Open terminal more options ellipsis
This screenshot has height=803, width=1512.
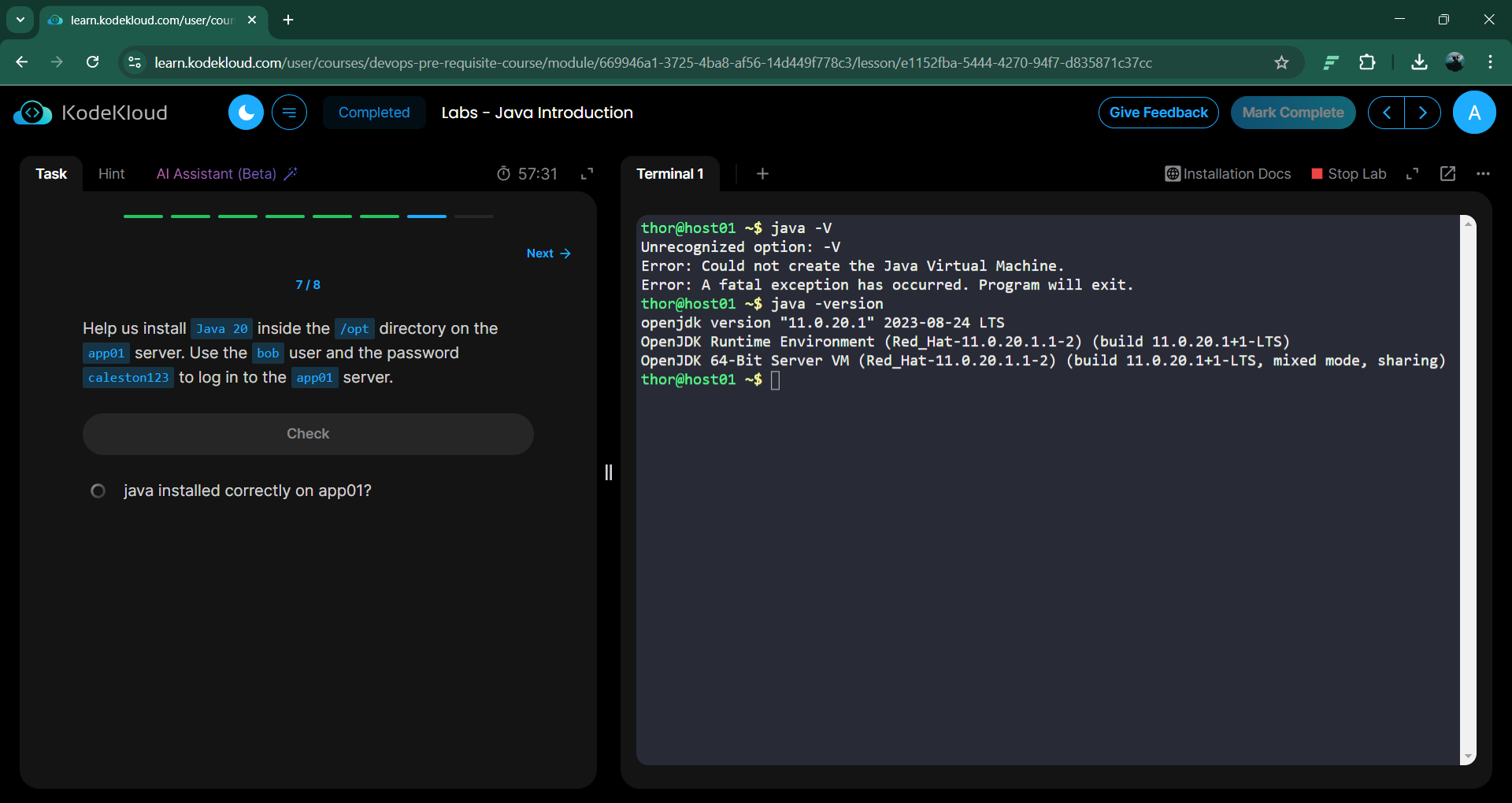tap(1483, 174)
